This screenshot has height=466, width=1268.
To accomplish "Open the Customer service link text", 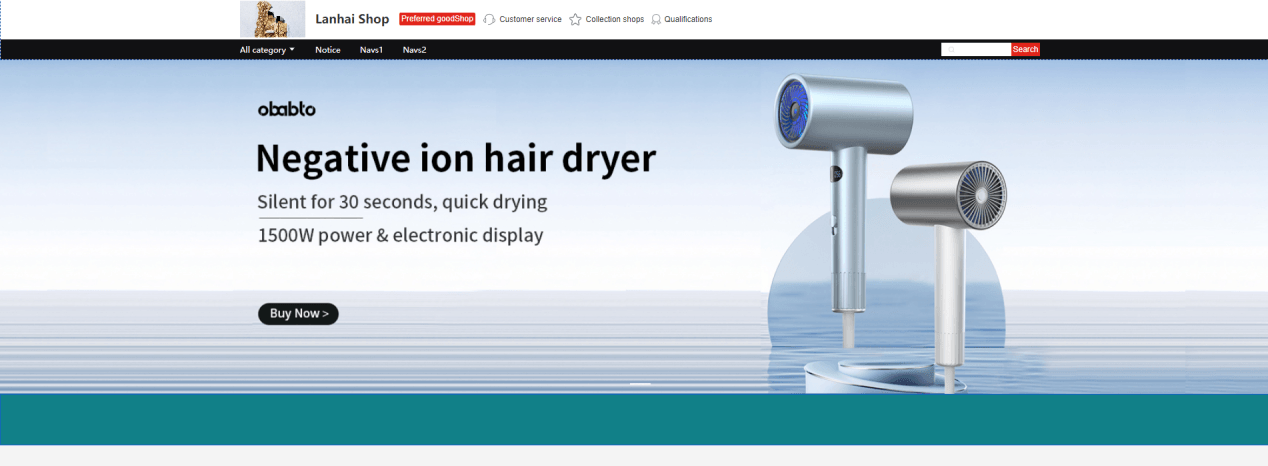I will tap(530, 19).
